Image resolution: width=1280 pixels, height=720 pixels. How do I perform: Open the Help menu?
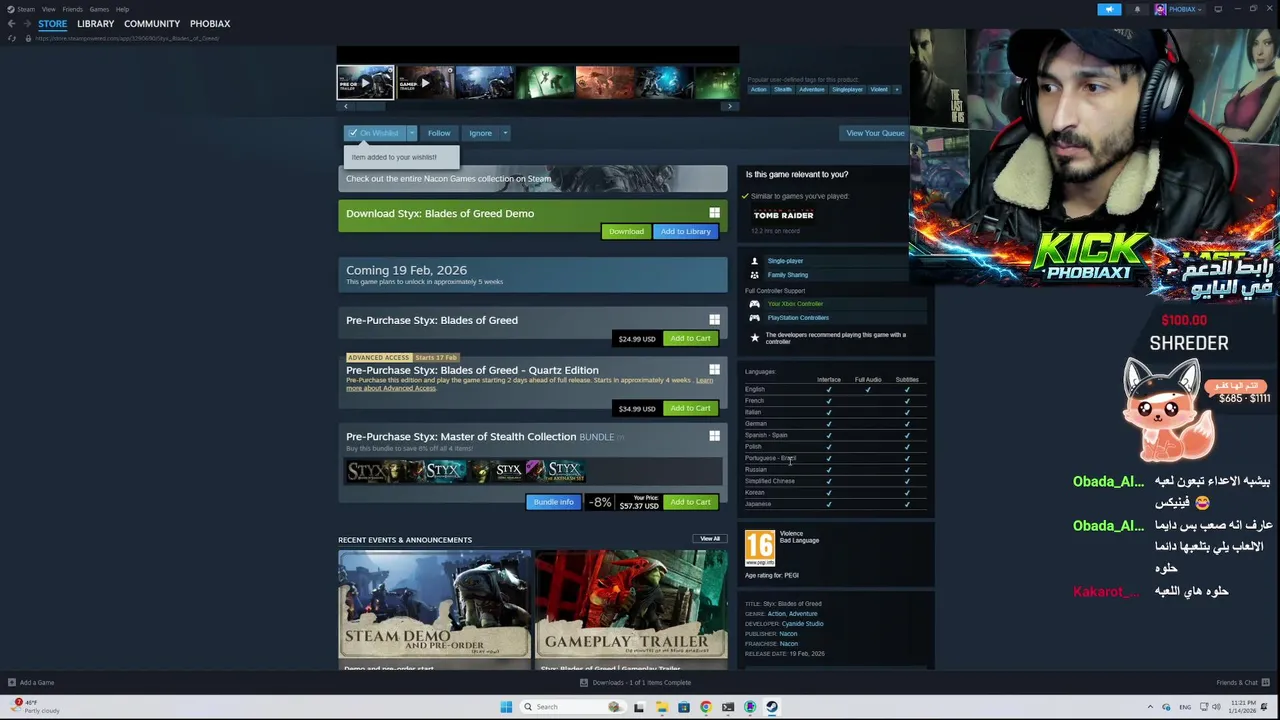122,9
